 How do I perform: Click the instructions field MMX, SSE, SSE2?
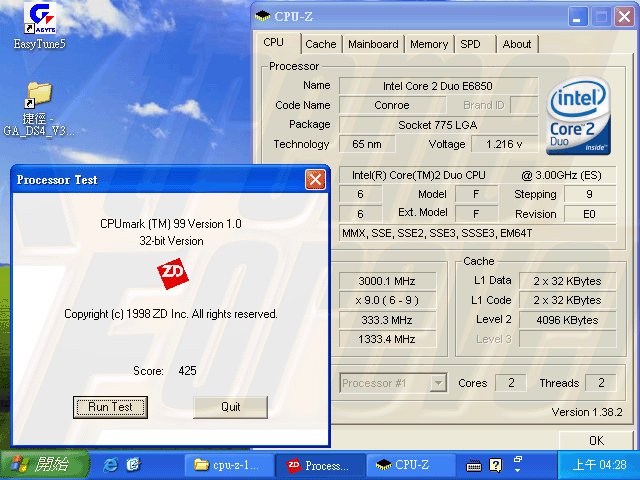click(x=477, y=233)
